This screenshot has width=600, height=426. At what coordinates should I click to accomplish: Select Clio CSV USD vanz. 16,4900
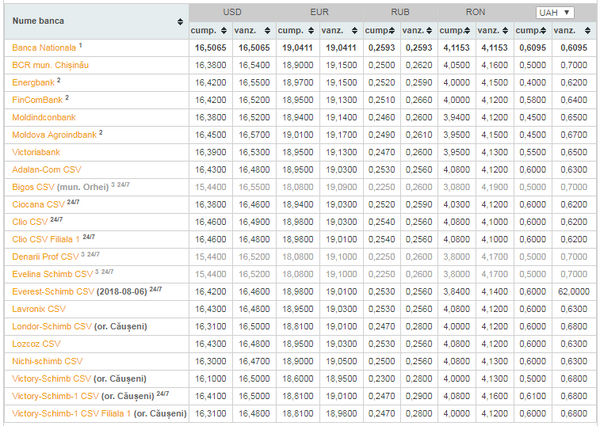(x=254, y=222)
